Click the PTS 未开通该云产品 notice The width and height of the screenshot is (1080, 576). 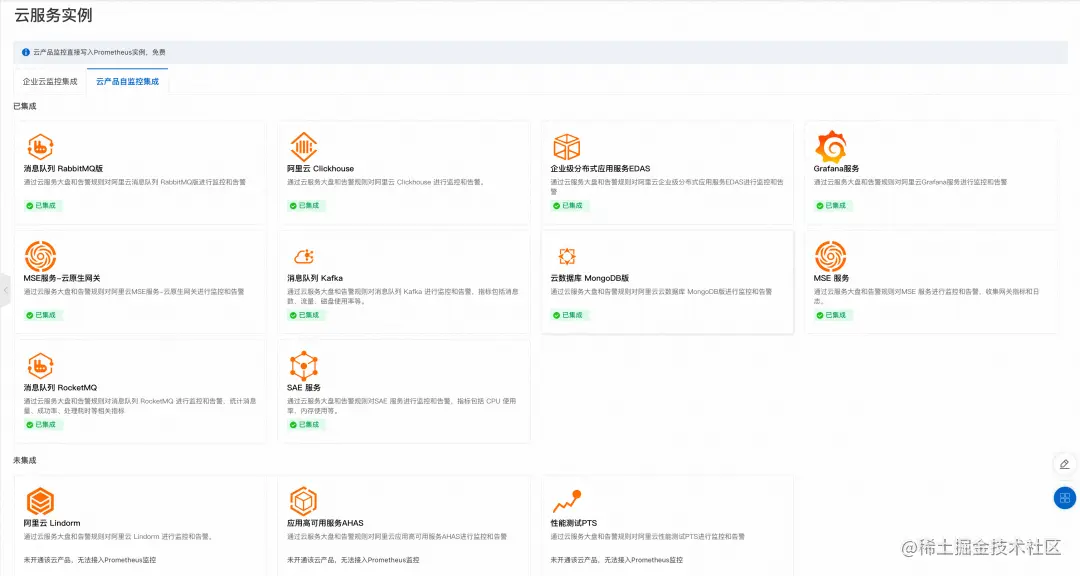coord(616,560)
